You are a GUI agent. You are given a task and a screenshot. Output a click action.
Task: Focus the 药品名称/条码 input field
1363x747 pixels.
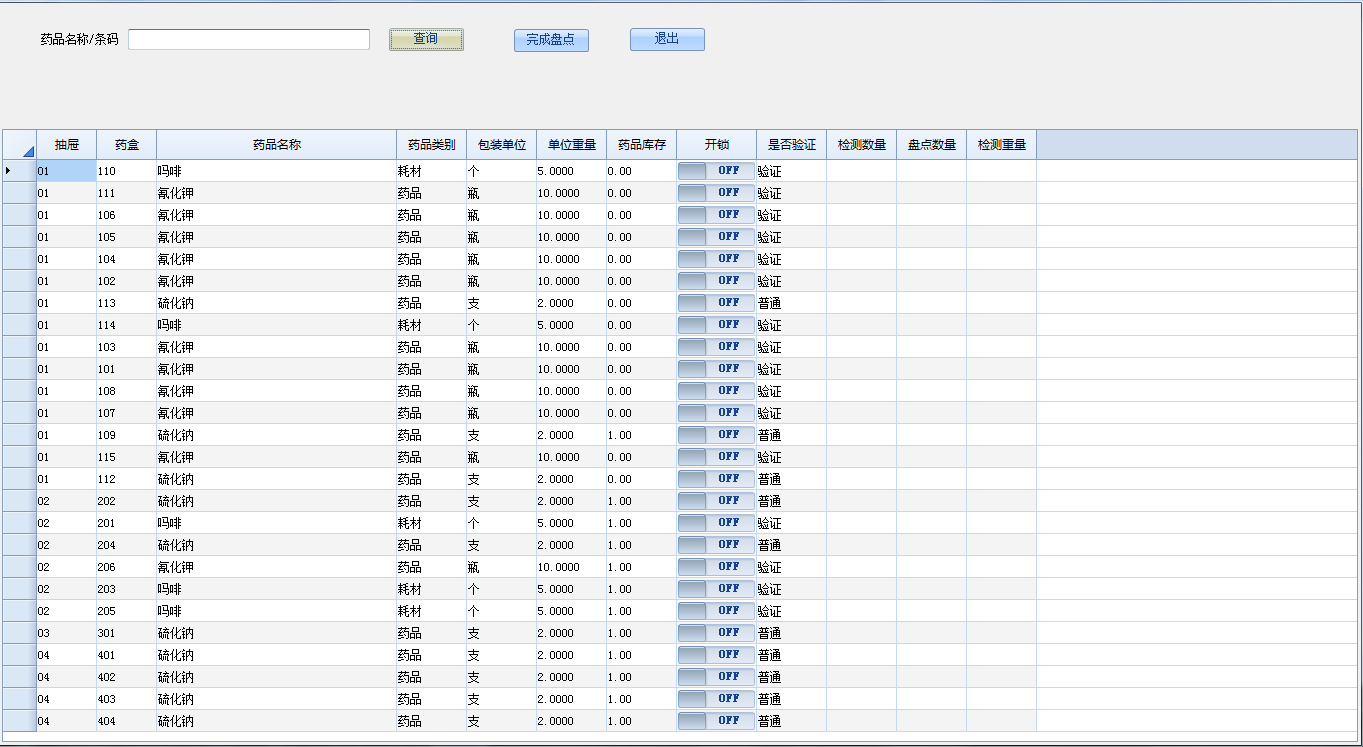pos(249,39)
